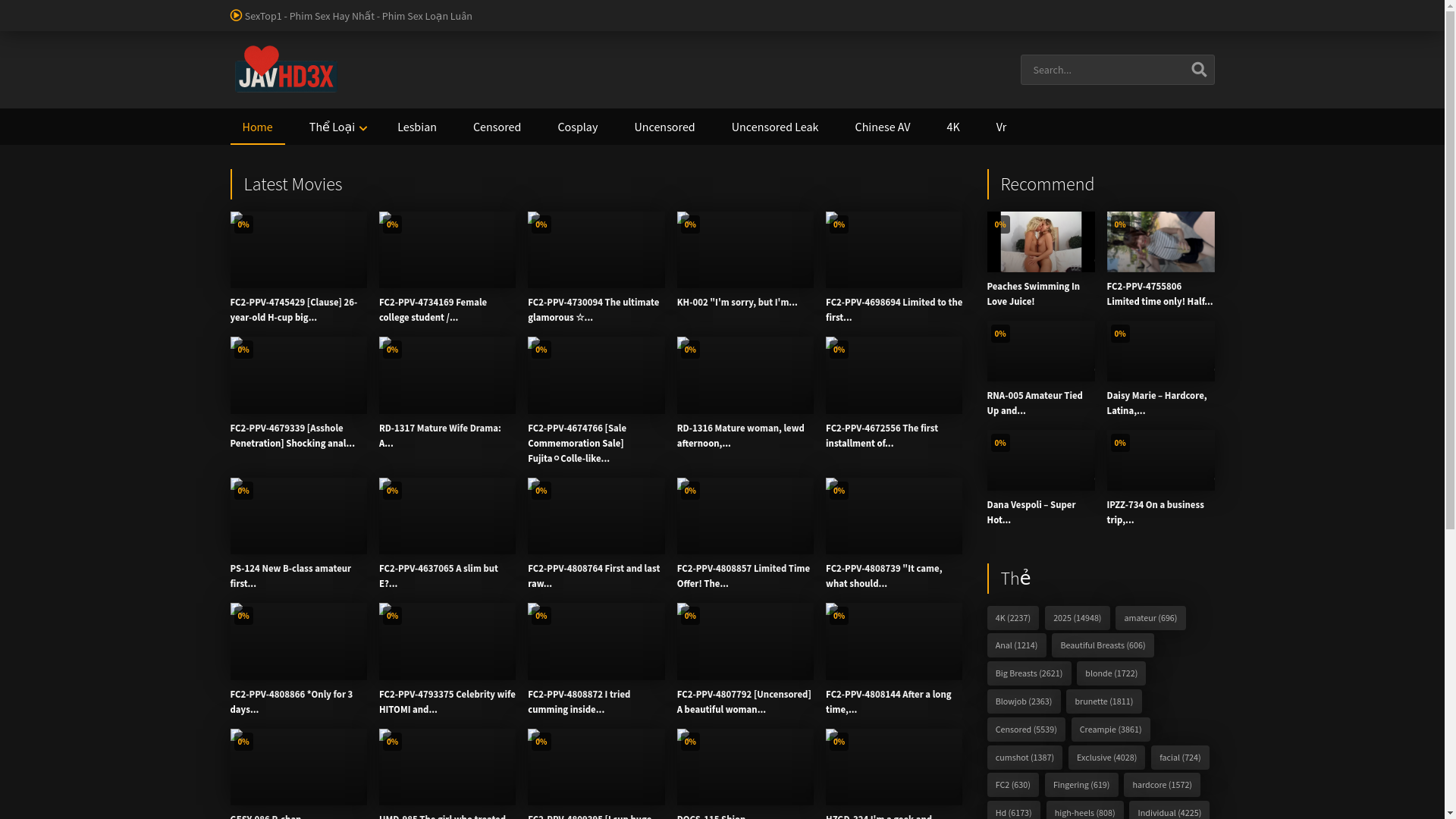
Task: Click the Exclusive (4028) tag
Action: [1106, 758]
